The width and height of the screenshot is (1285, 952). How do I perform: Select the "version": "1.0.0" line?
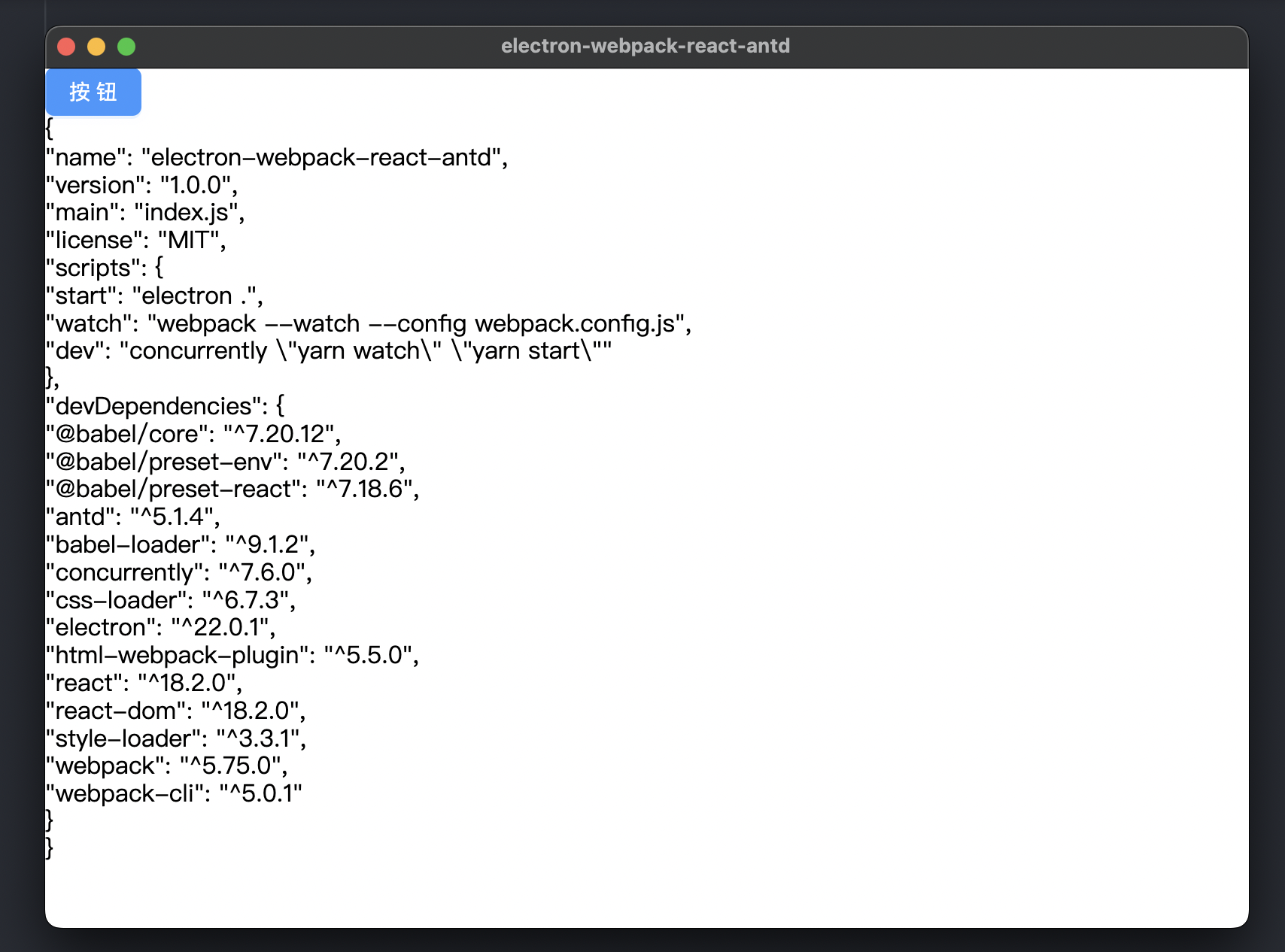click(x=141, y=185)
